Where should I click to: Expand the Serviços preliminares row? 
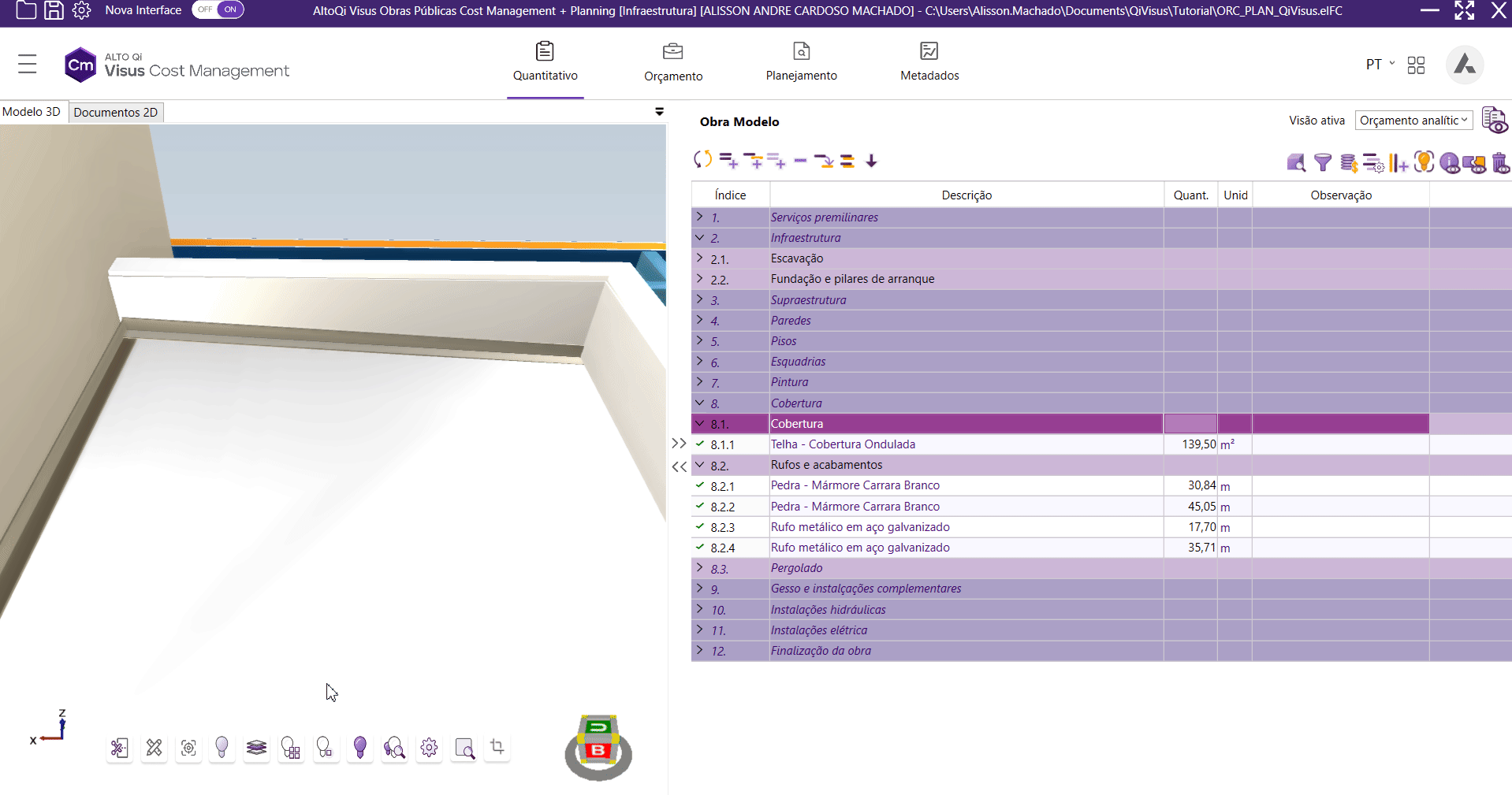699,217
